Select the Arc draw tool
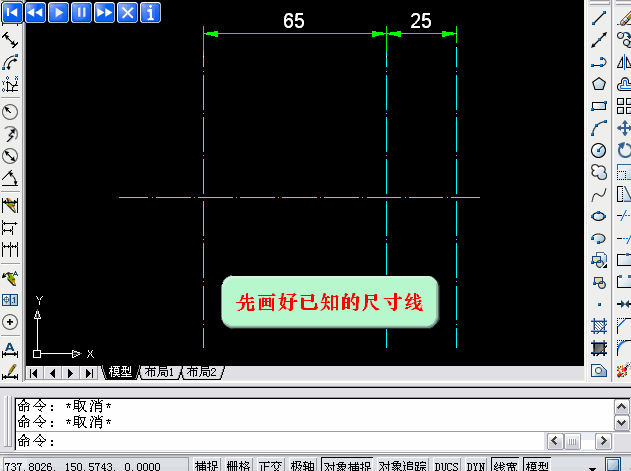This screenshot has height=471, width=631. click(x=599, y=128)
